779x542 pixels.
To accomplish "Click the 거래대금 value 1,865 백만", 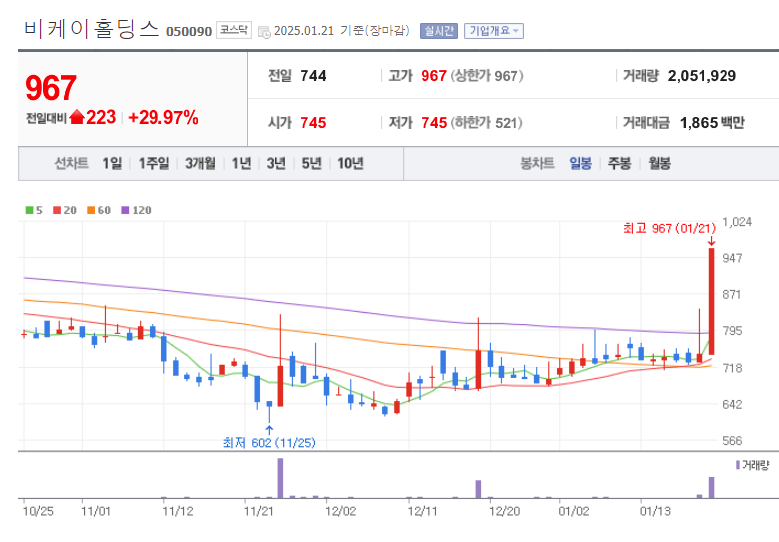I will (712, 123).
